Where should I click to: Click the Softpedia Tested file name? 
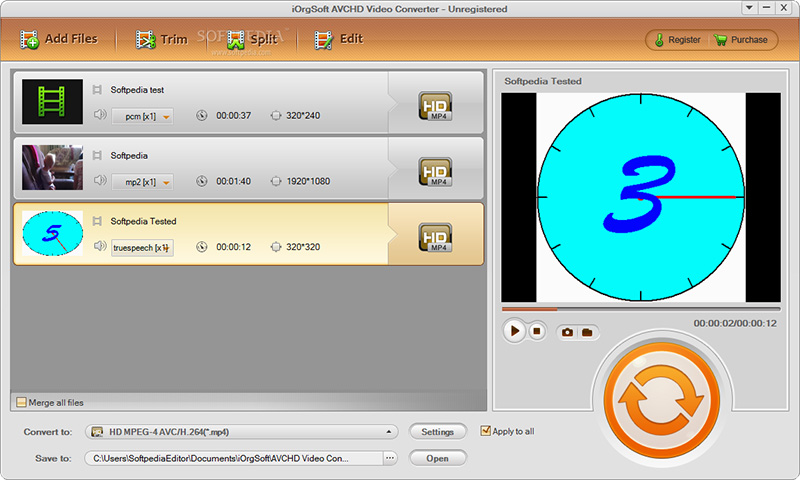(143, 221)
